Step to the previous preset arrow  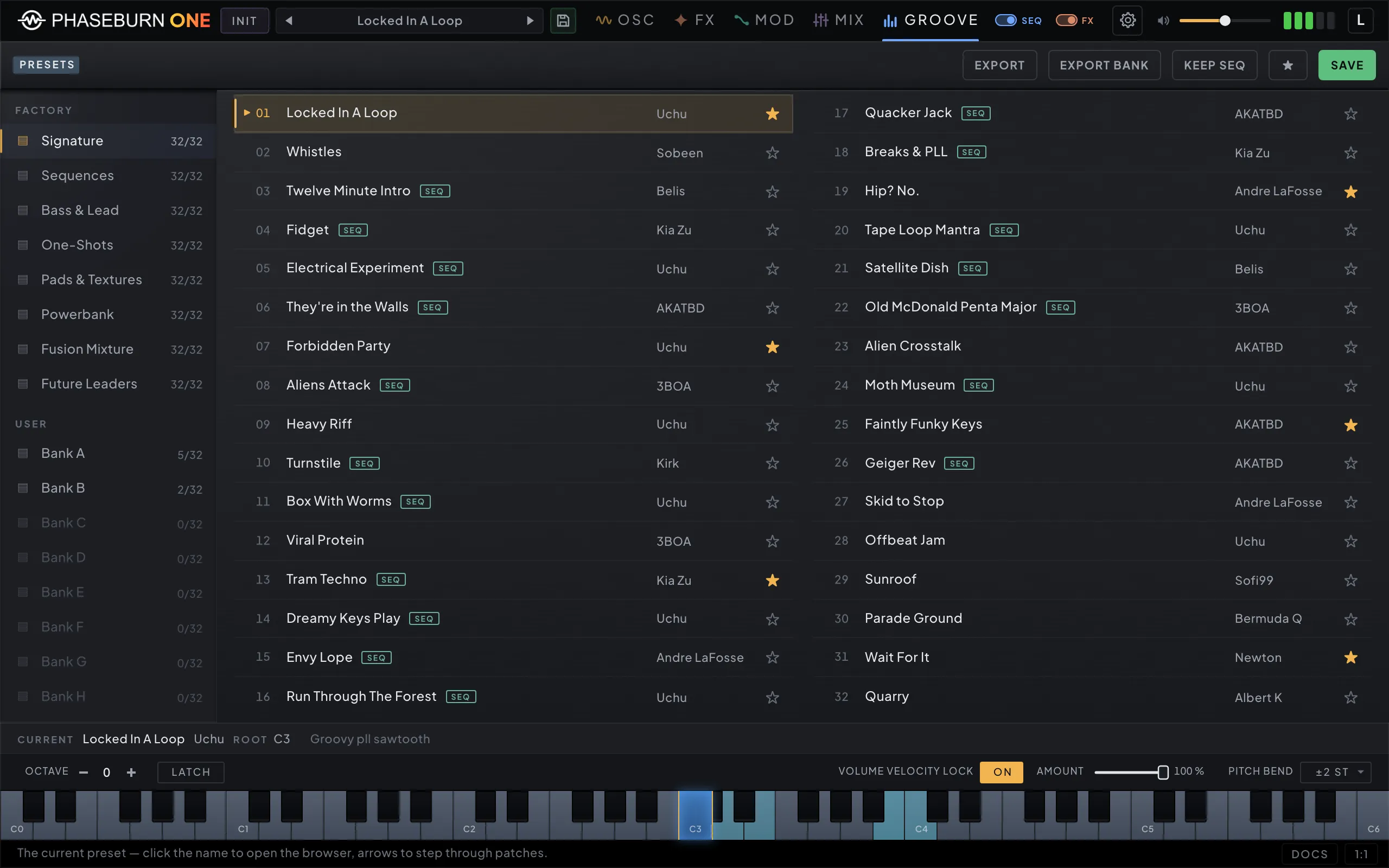289,21
